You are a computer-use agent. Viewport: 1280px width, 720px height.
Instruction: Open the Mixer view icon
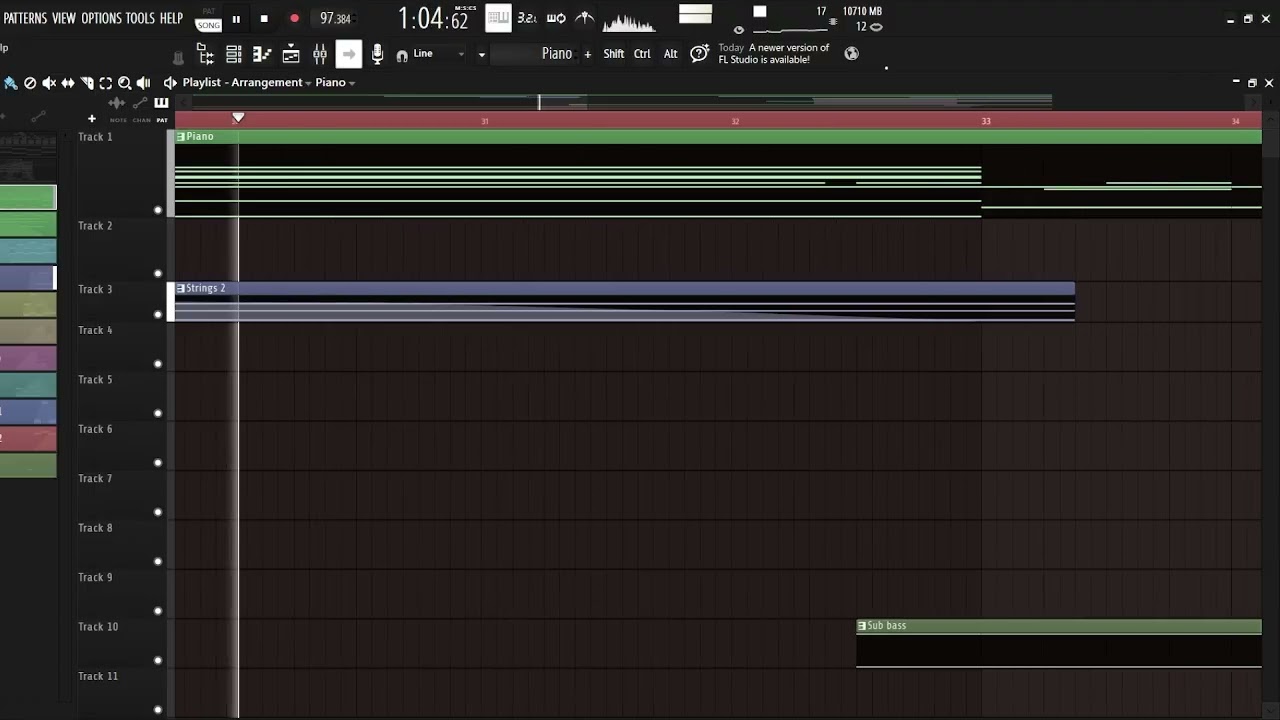tap(320, 54)
